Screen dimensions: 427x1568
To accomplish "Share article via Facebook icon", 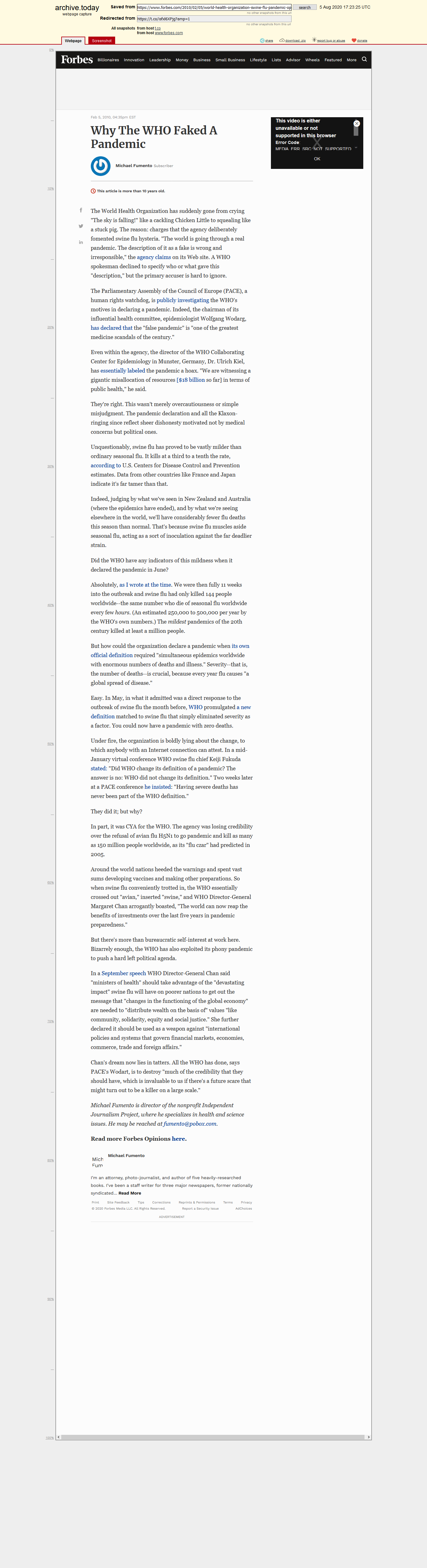I will [80, 211].
